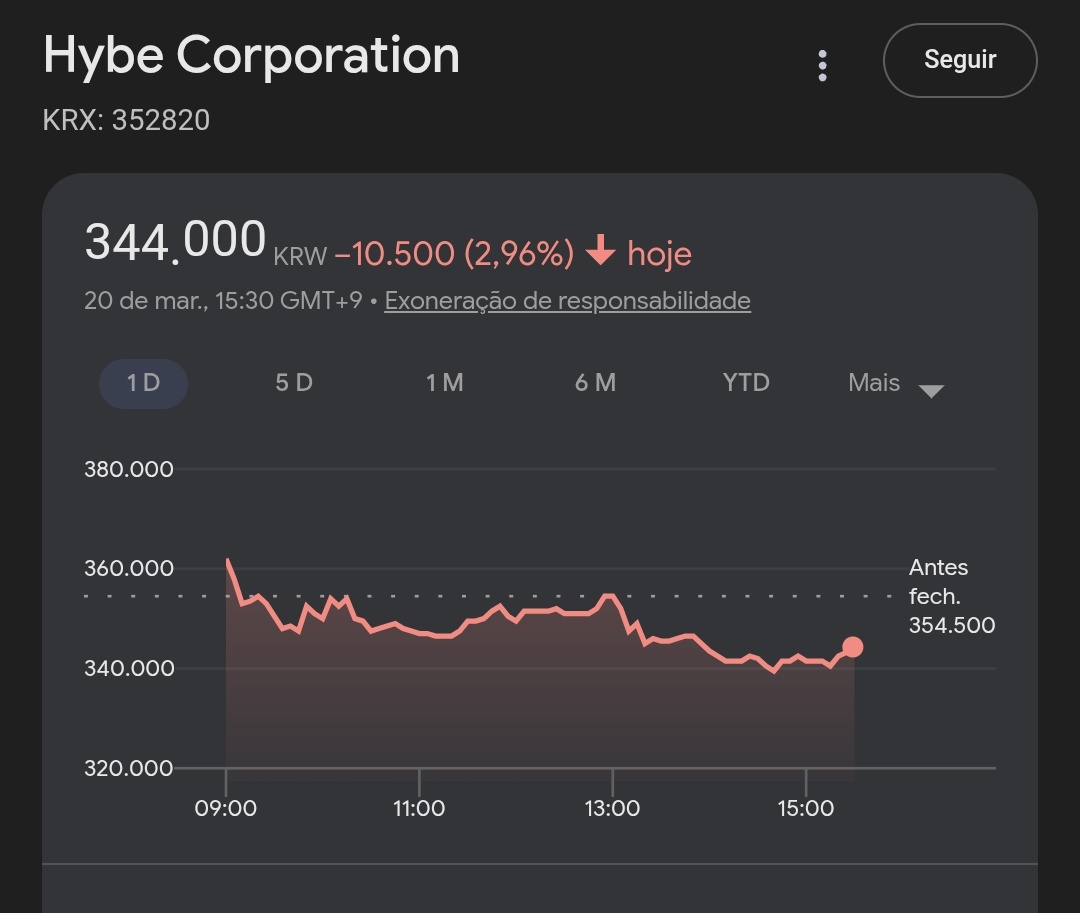Click the Hybe Corporation title

(x=251, y=56)
